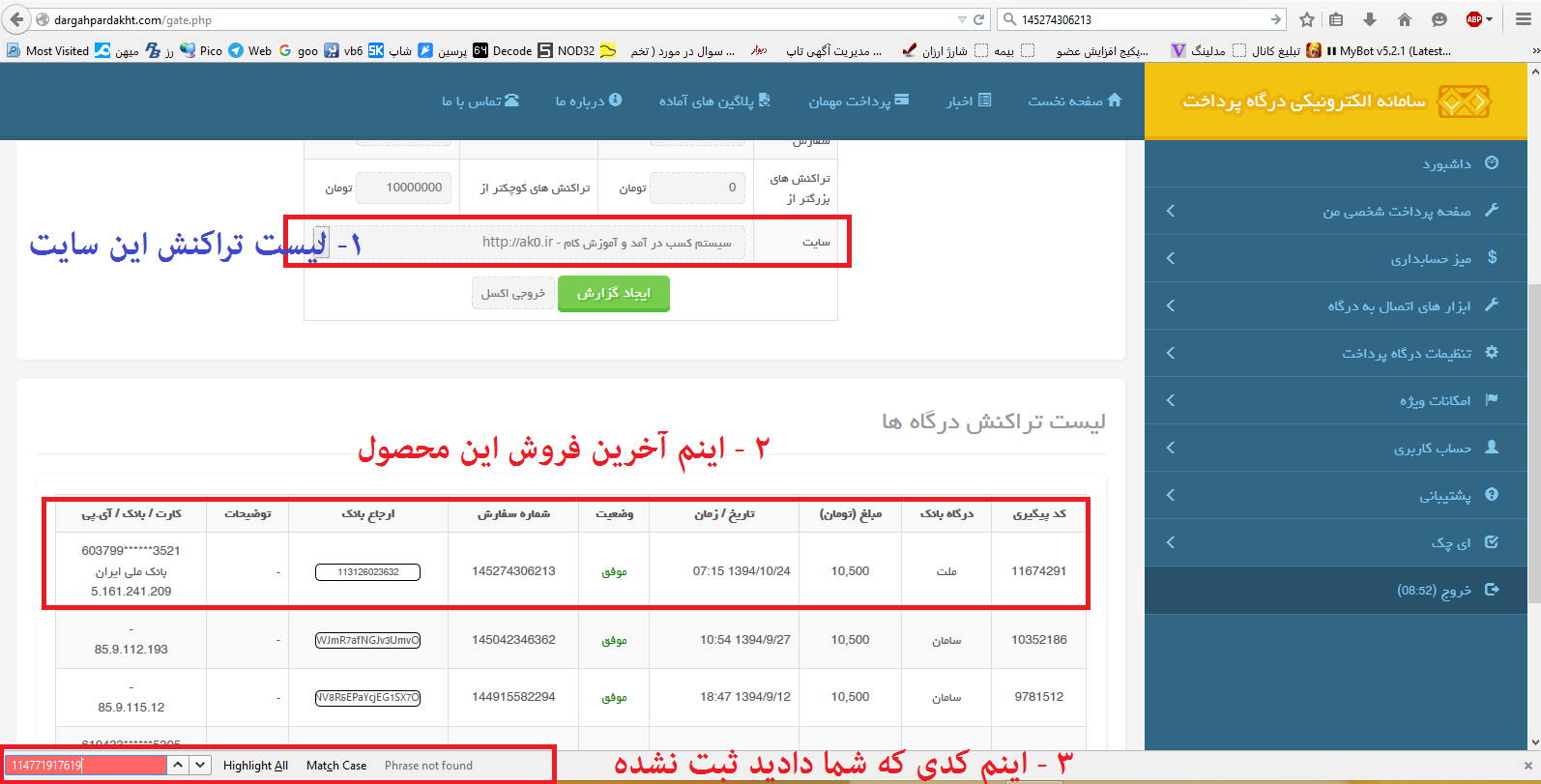
Task: Open the Decode bookmark
Action: click(503, 50)
